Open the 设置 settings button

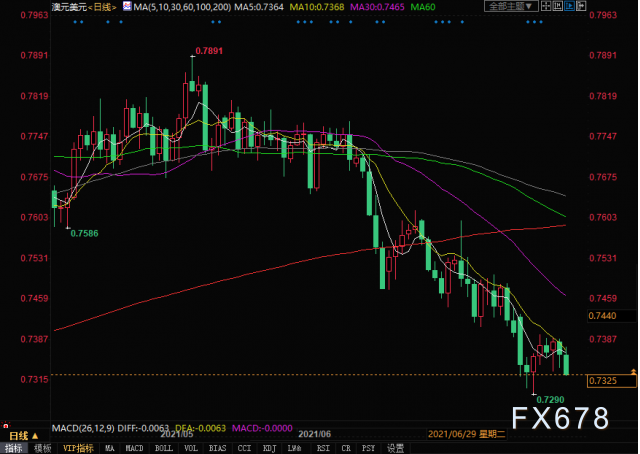(397, 448)
